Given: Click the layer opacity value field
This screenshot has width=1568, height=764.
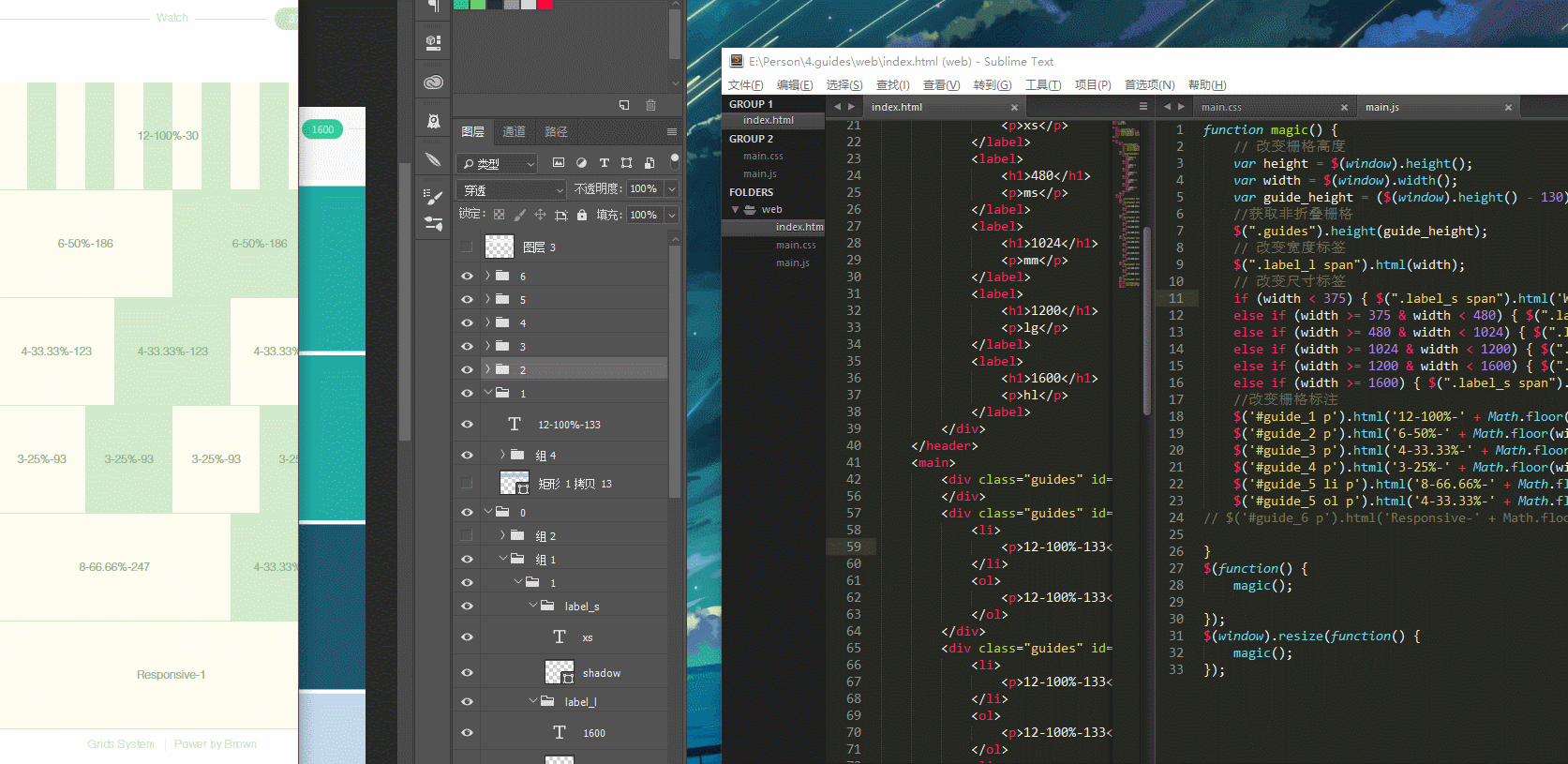Looking at the screenshot, I should pos(644,188).
